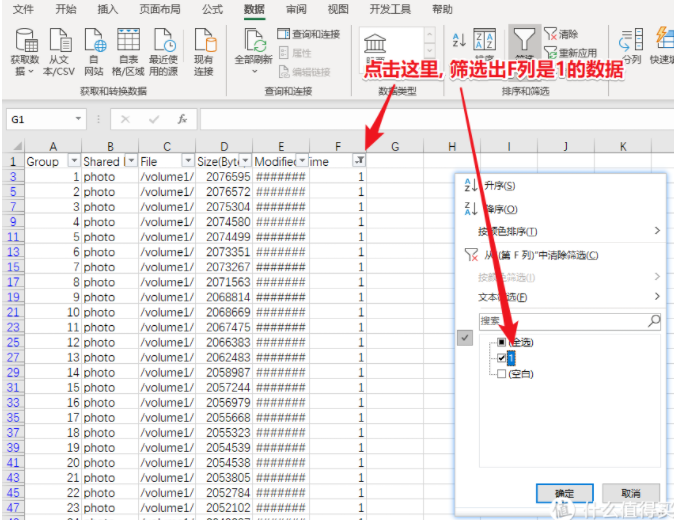Click the 分列 (Text to Columns) icon

(631, 41)
